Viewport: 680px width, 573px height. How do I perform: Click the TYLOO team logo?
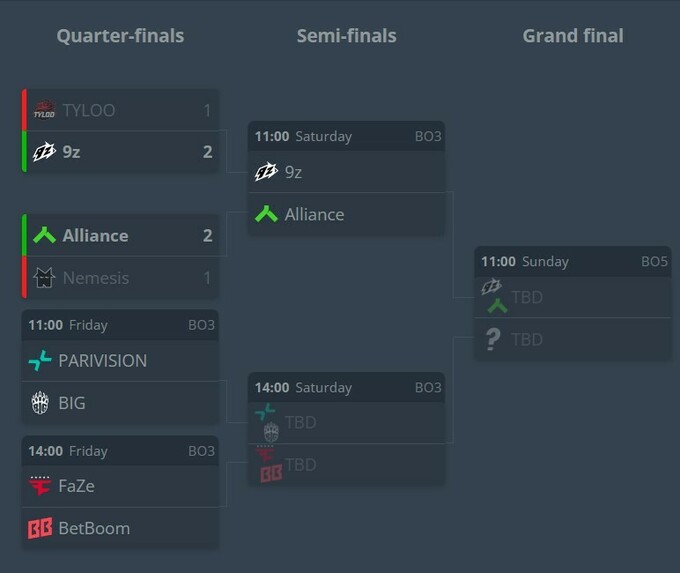tap(44, 110)
